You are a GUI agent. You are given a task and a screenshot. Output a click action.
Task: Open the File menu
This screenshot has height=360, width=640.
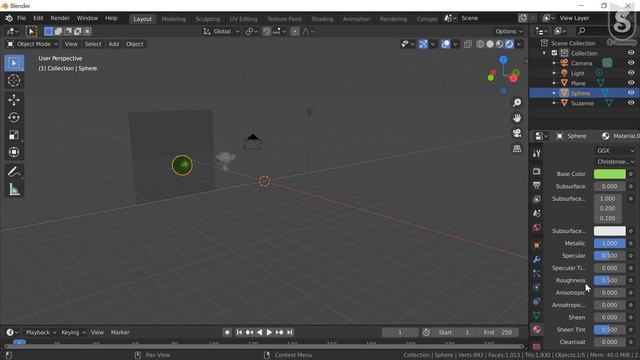tap(21, 18)
